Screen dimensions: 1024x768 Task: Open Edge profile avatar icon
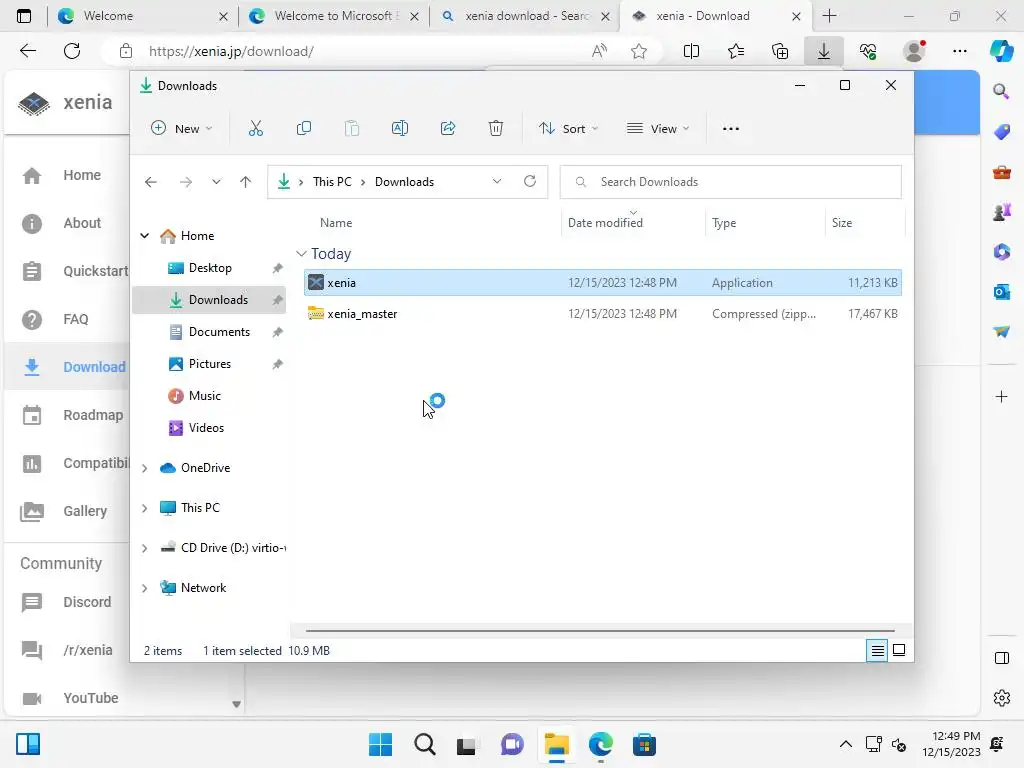914,51
